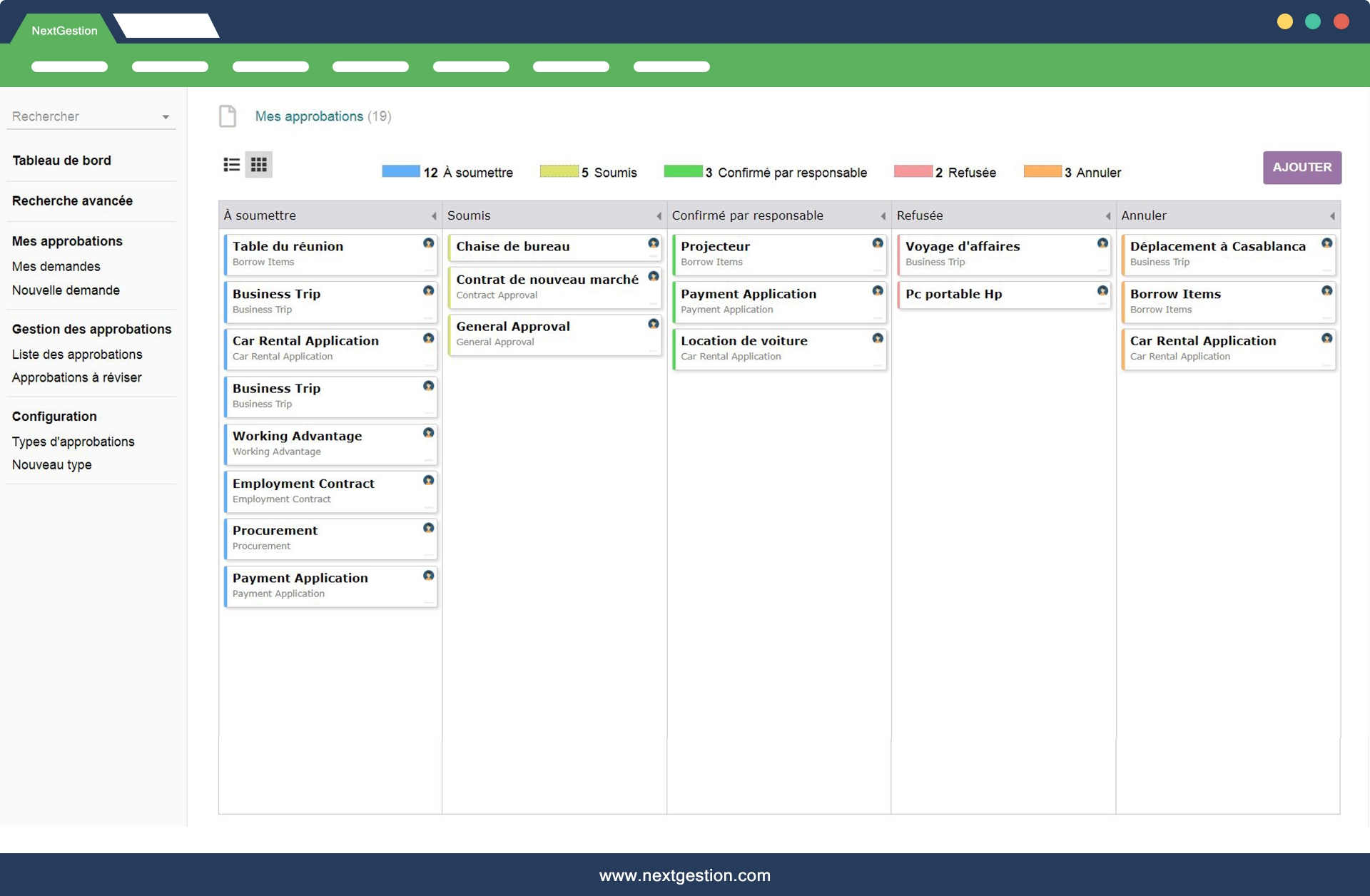
Task: Switch to kanban grid view
Action: pos(259,165)
